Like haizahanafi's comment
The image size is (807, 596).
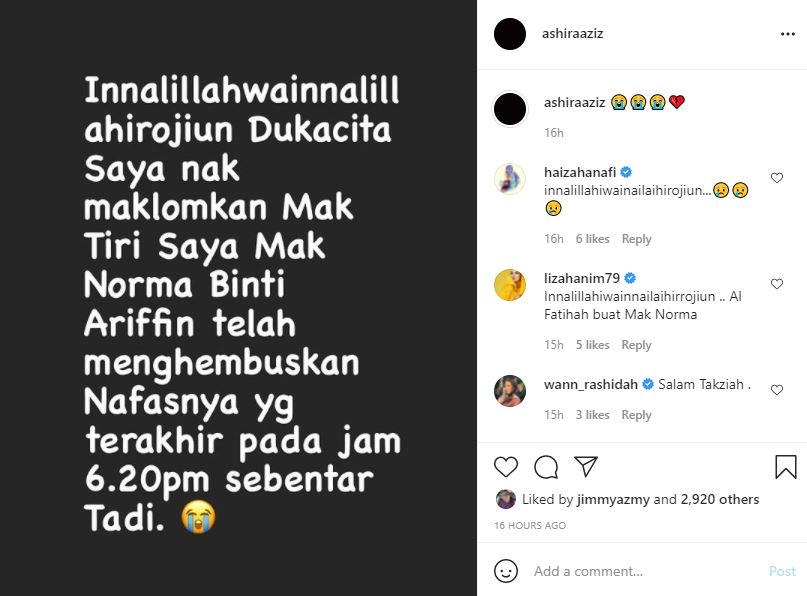777,178
